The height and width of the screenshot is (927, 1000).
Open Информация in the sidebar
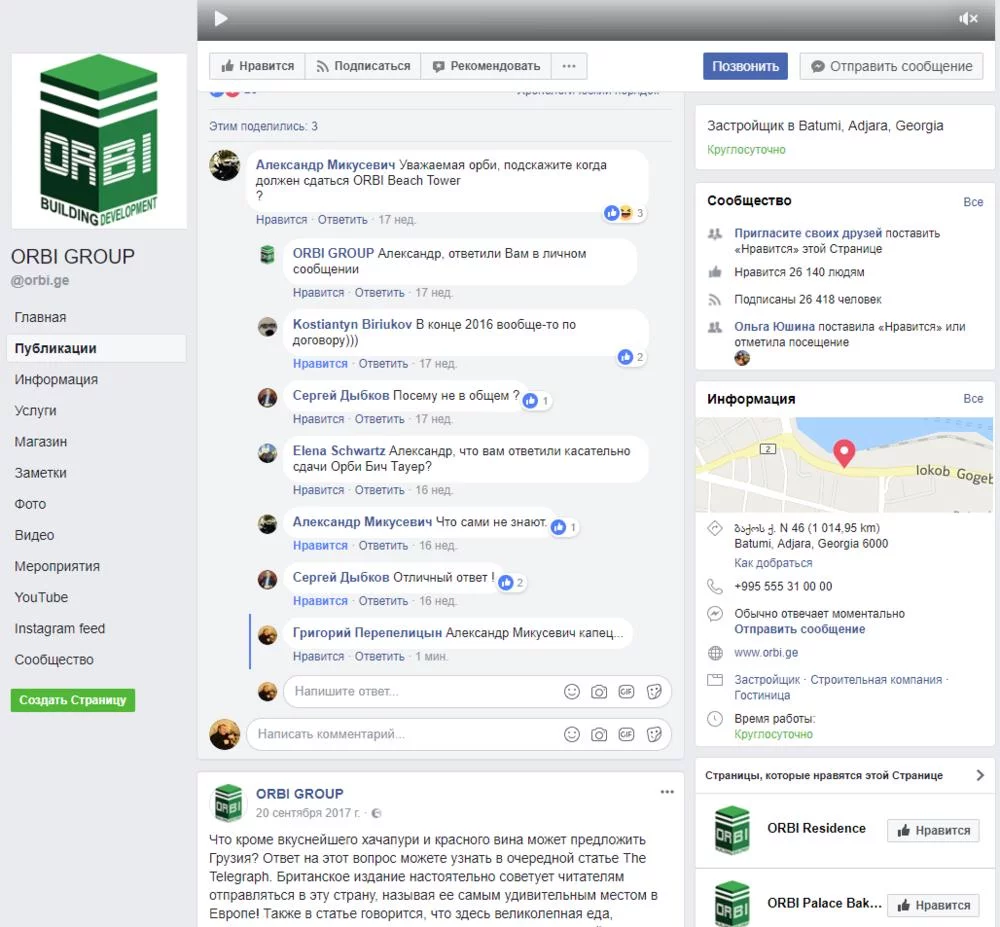(x=56, y=380)
